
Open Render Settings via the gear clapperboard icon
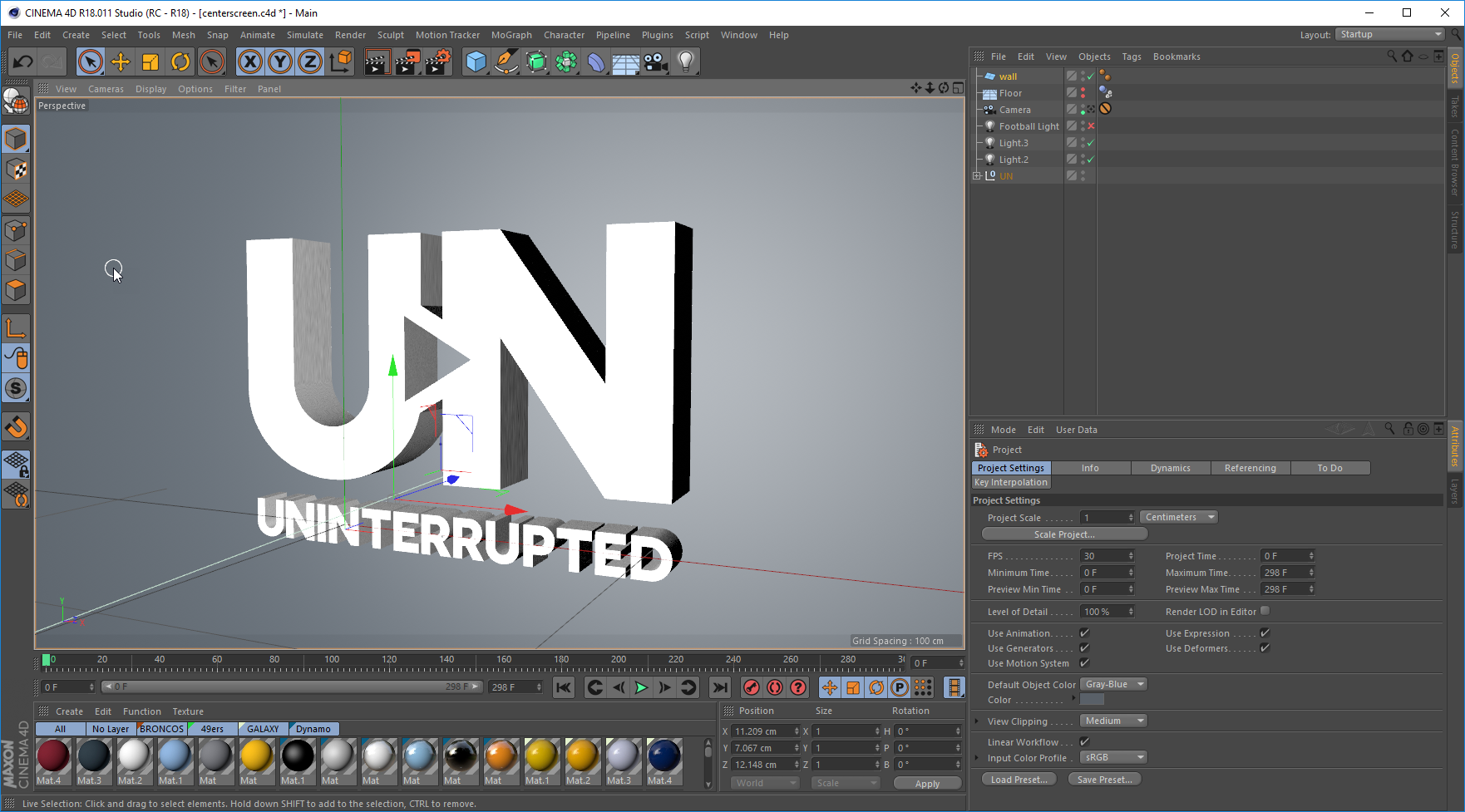tap(437, 62)
